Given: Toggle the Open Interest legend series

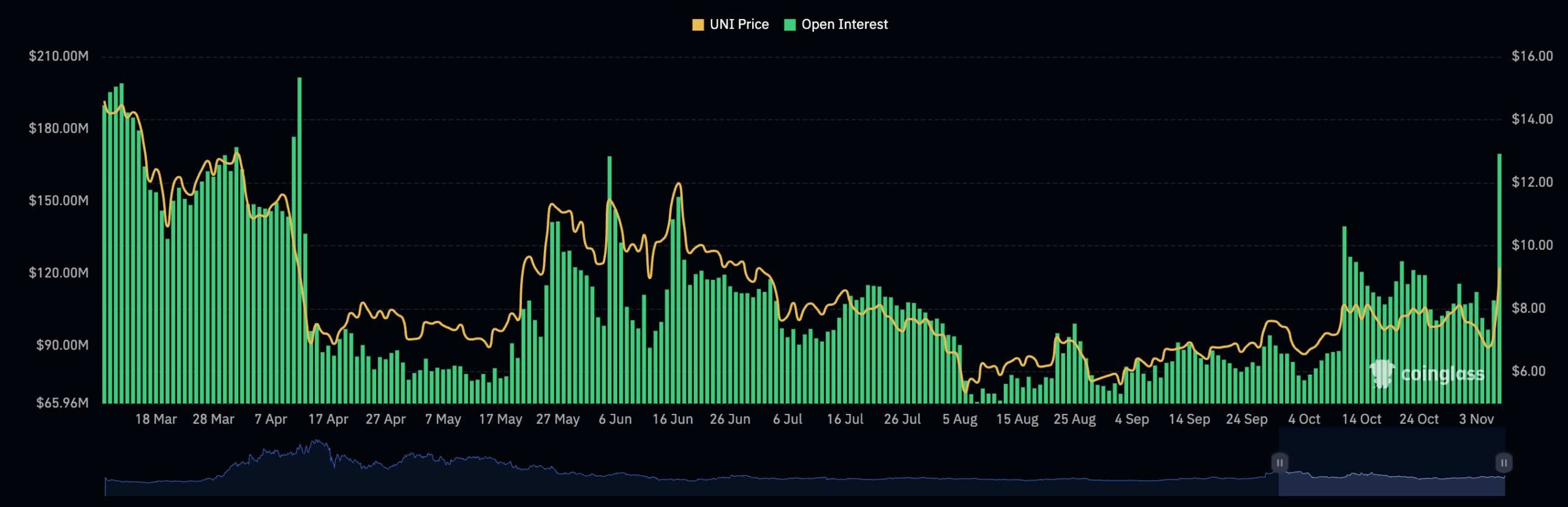Looking at the screenshot, I should click(x=836, y=24).
